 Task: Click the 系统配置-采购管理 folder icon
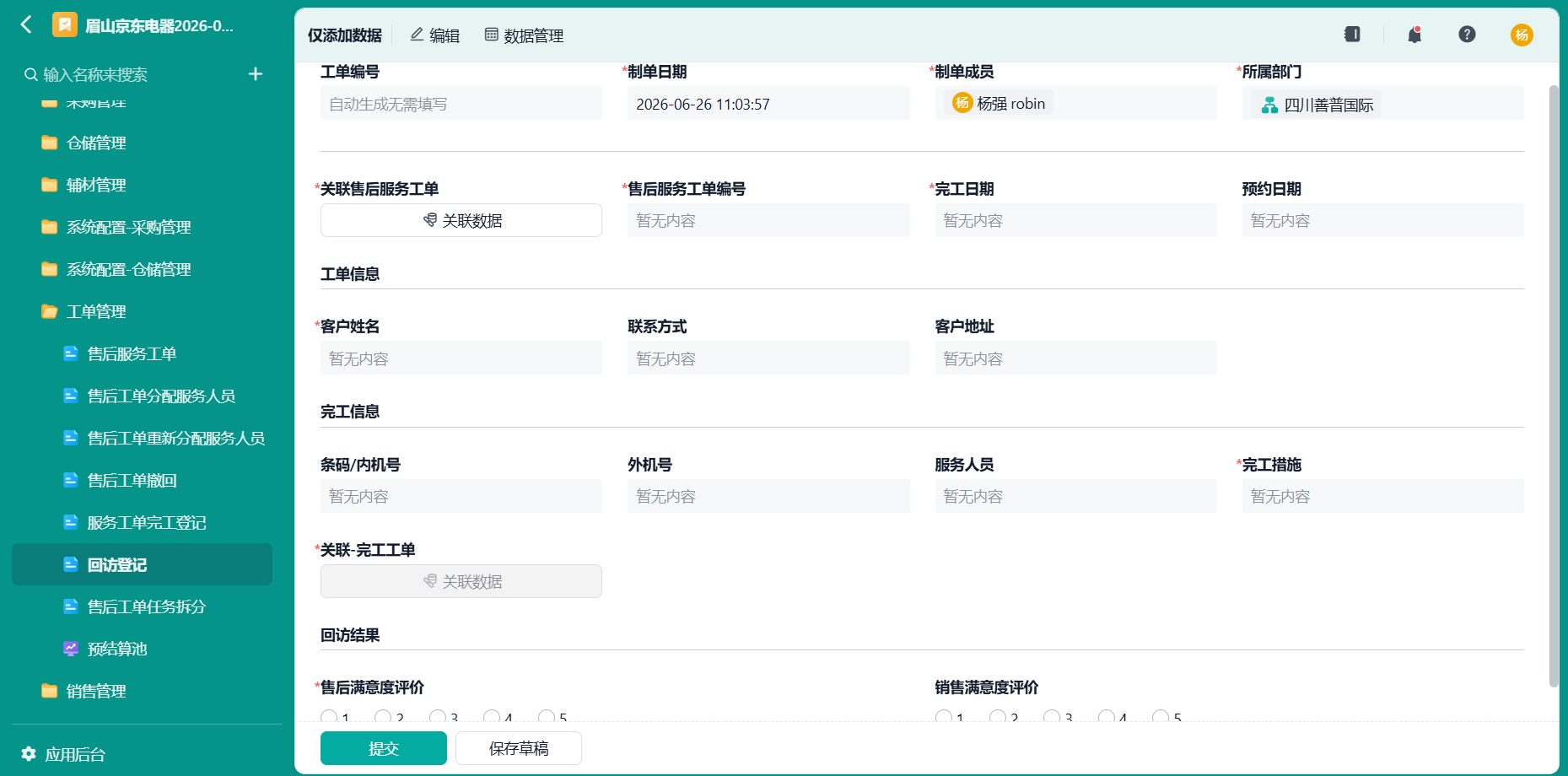coord(50,227)
